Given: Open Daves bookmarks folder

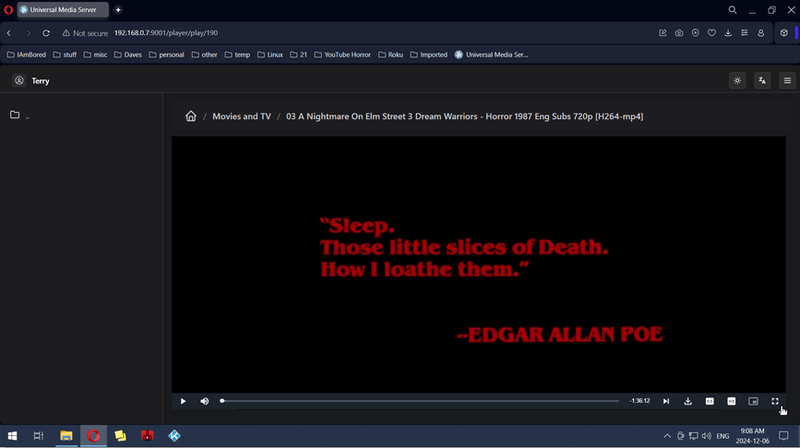Looking at the screenshot, I should pyautogui.click(x=128, y=55).
